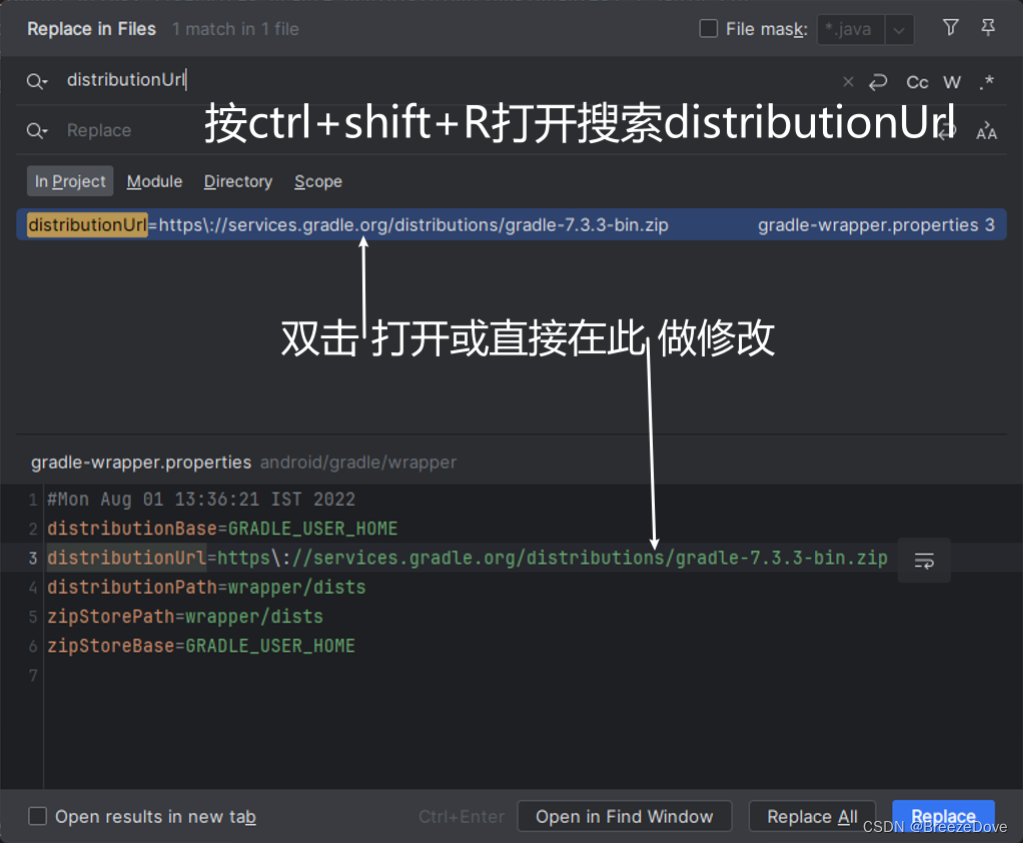The image size is (1023, 843).
Task: Select the distributionUrl result row
Action: point(512,224)
